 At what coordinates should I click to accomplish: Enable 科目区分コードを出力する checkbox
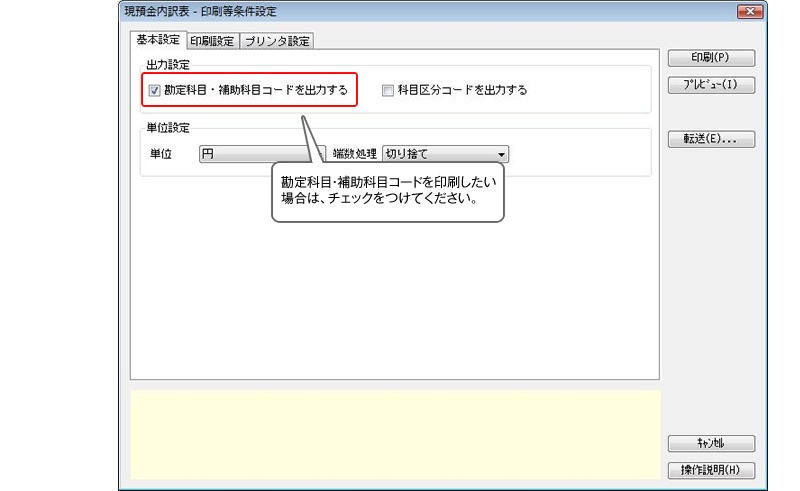tap(389, 90)
